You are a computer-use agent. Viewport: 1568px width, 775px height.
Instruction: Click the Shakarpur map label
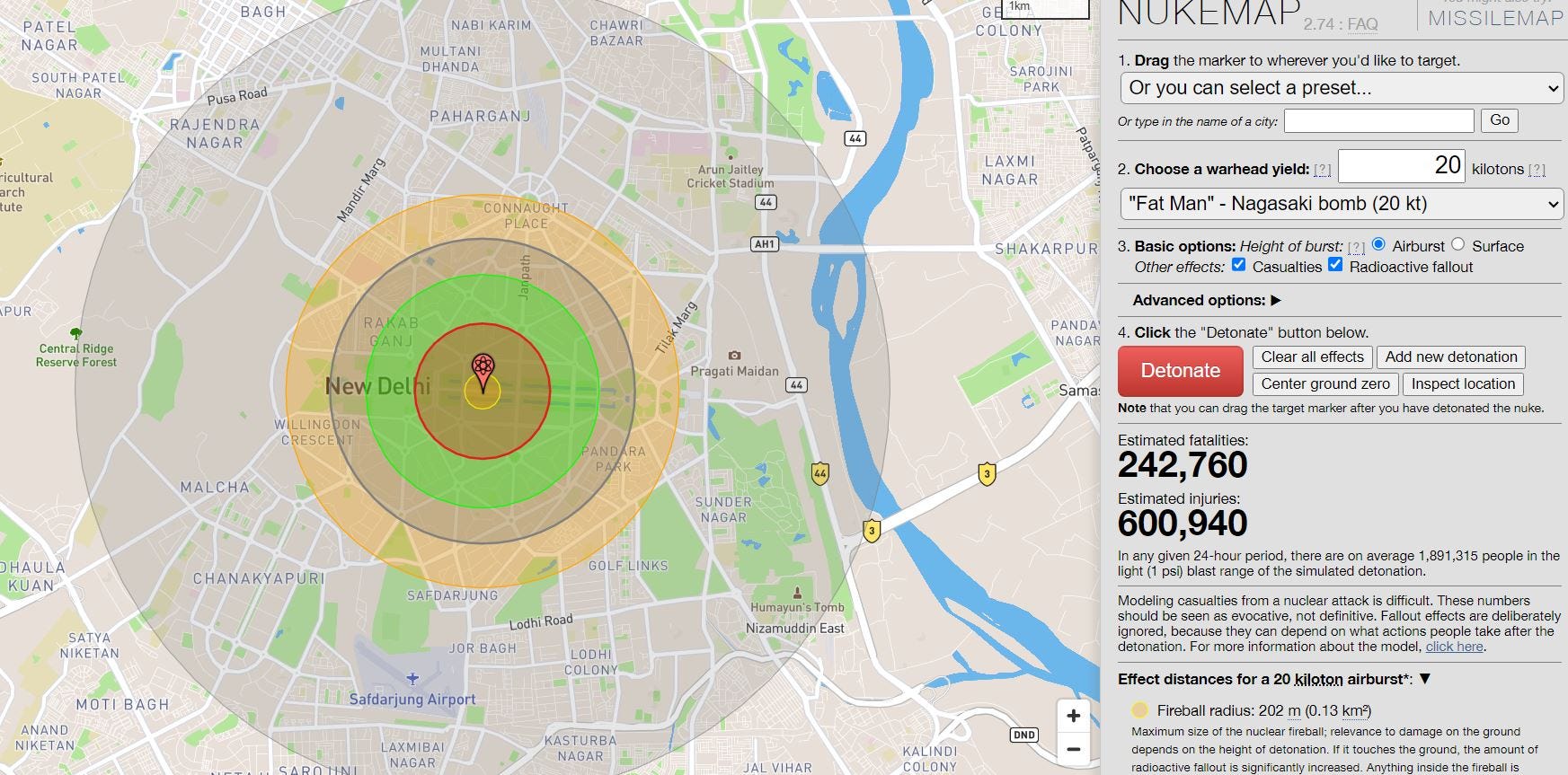1046,249
